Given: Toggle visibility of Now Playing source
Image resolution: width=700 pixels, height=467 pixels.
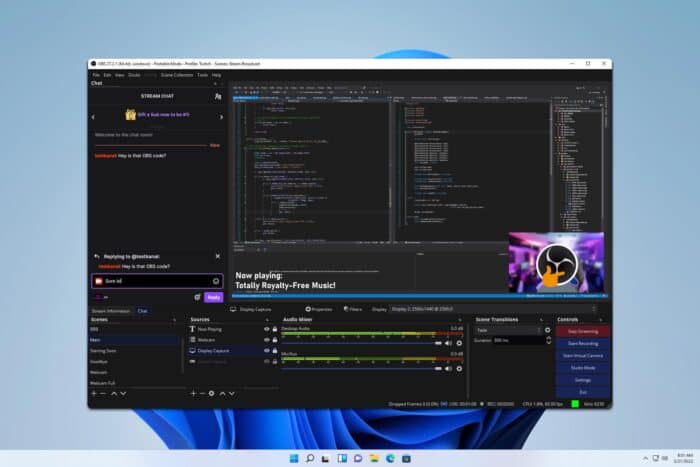Looking at the screenshot, I should point(267,329).
